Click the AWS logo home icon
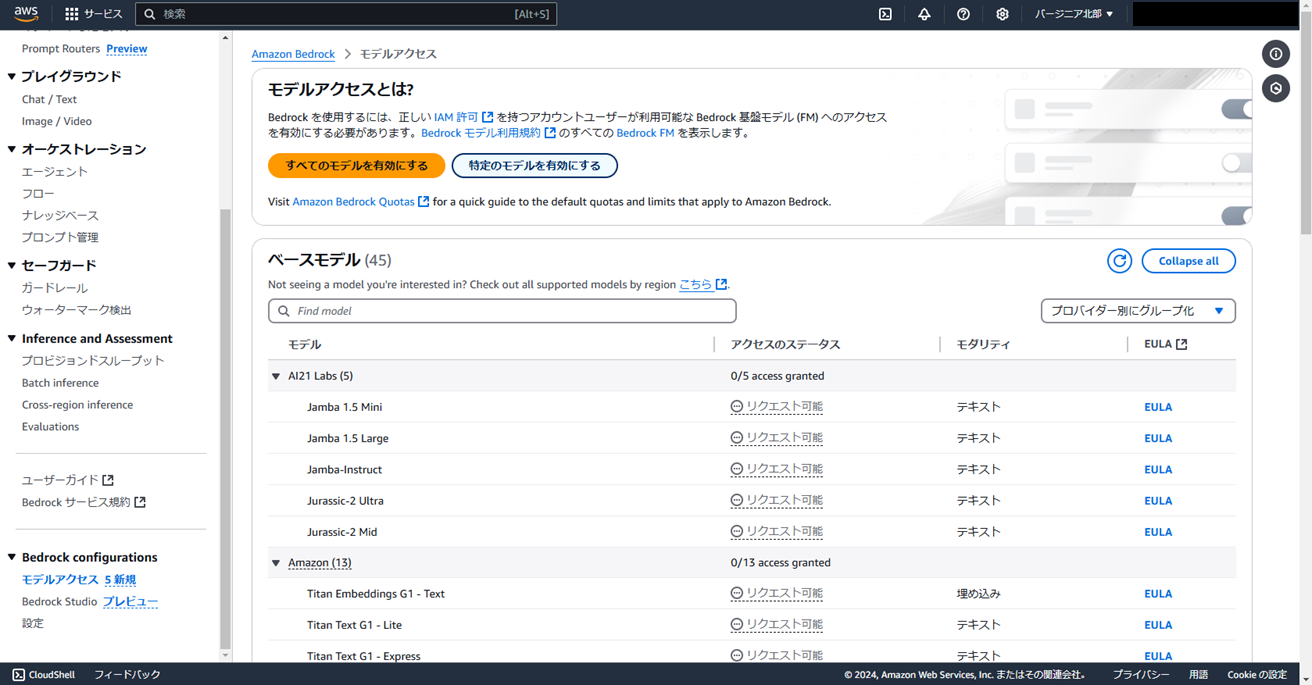1312x685 pixels. [x=26, y=14]
